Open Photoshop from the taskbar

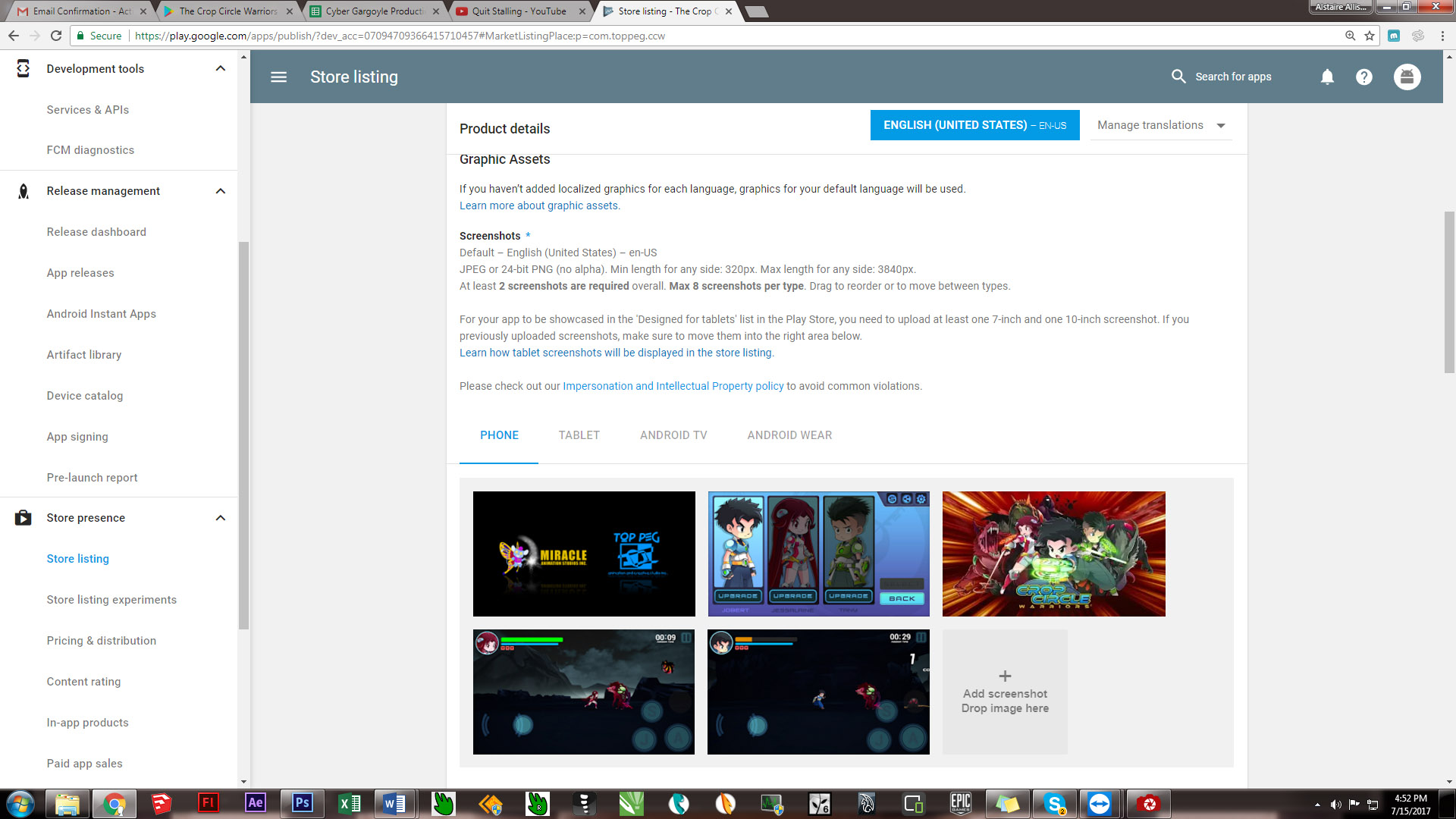[x=302, y=803]
